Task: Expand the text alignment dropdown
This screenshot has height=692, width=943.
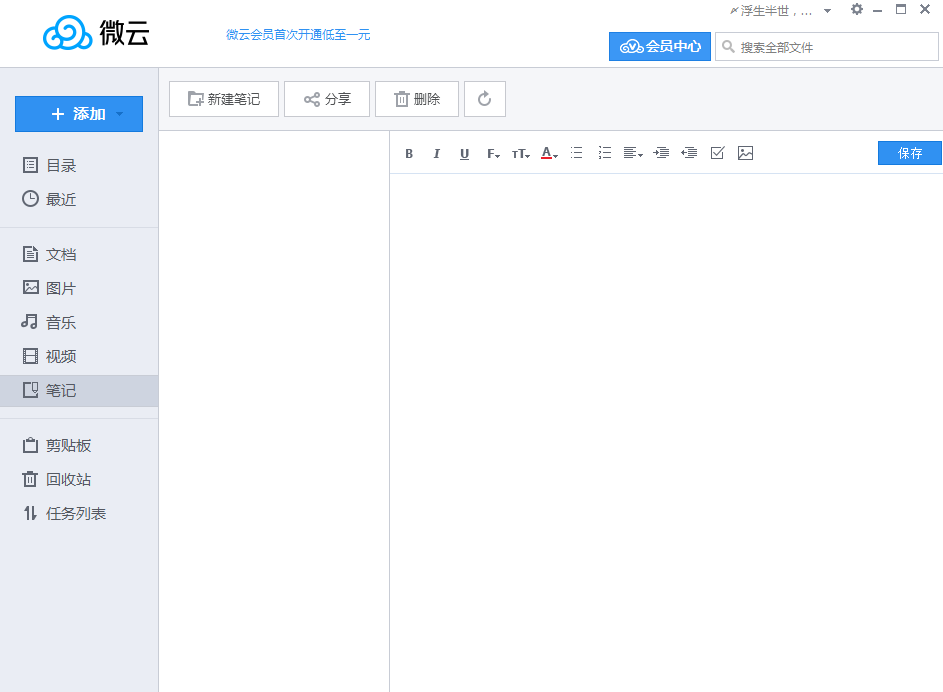Action: [632, 152]
